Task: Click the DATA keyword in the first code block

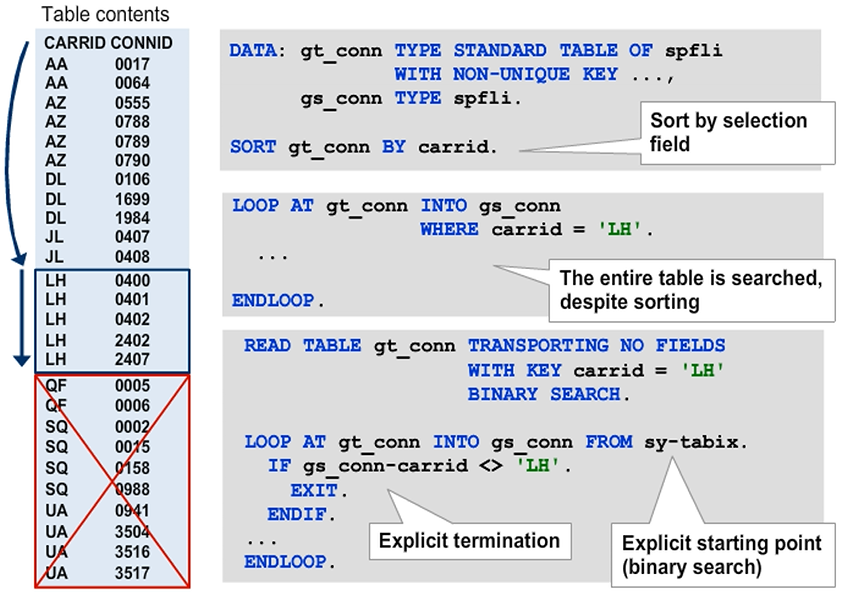Action: [x=258, y=50]
